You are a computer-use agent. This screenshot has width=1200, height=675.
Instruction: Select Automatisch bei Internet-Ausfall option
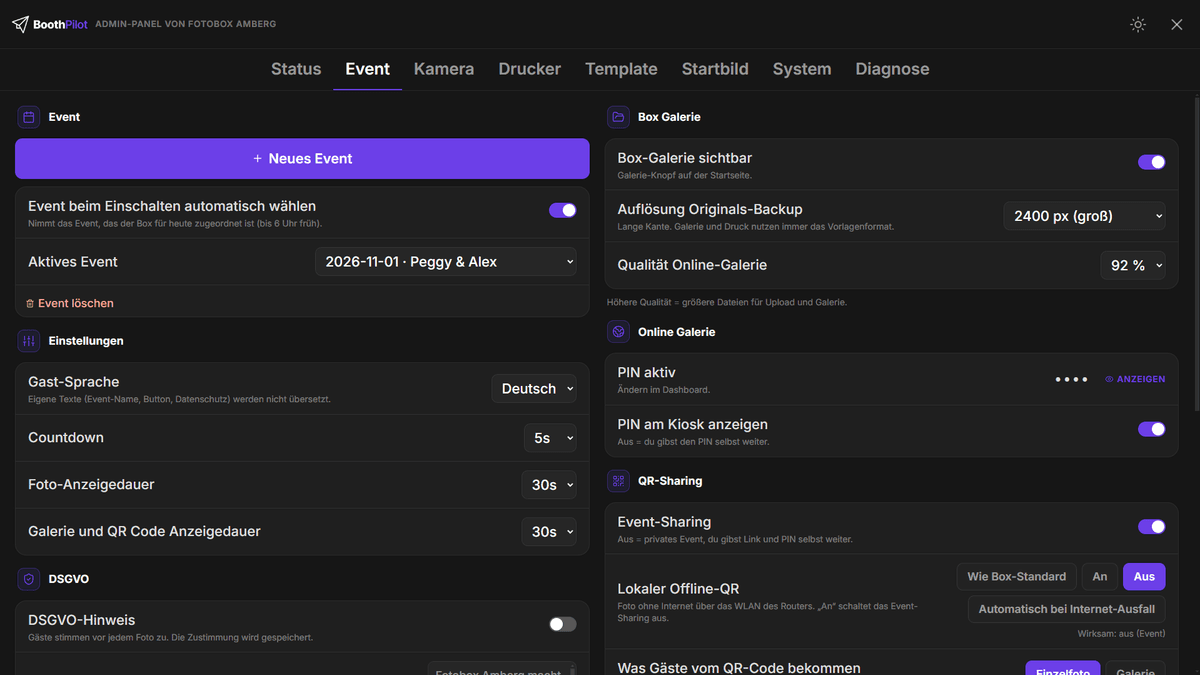1067,609
